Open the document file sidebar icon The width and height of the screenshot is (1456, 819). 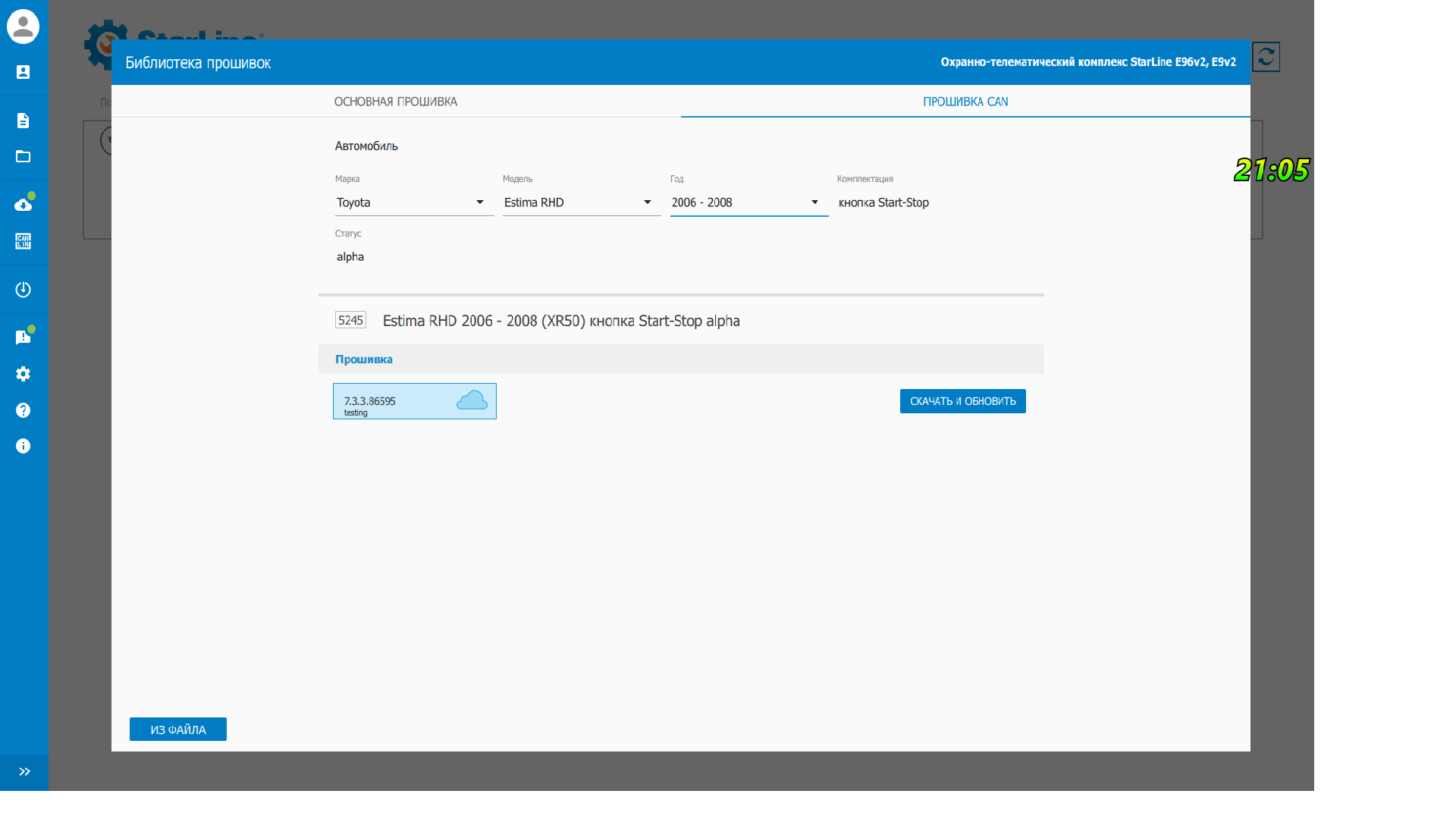[x=23, y=121]
